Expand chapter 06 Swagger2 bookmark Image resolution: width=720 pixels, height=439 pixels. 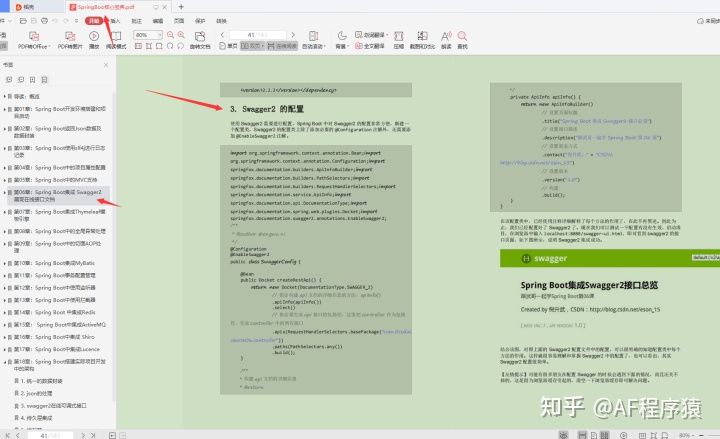tap(4, 192)
